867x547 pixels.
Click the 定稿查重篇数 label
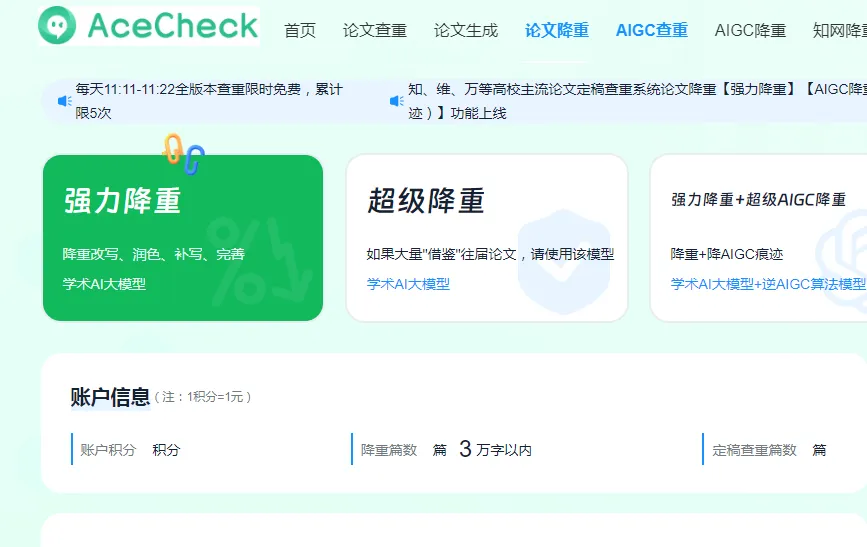(x=754, y=450)
